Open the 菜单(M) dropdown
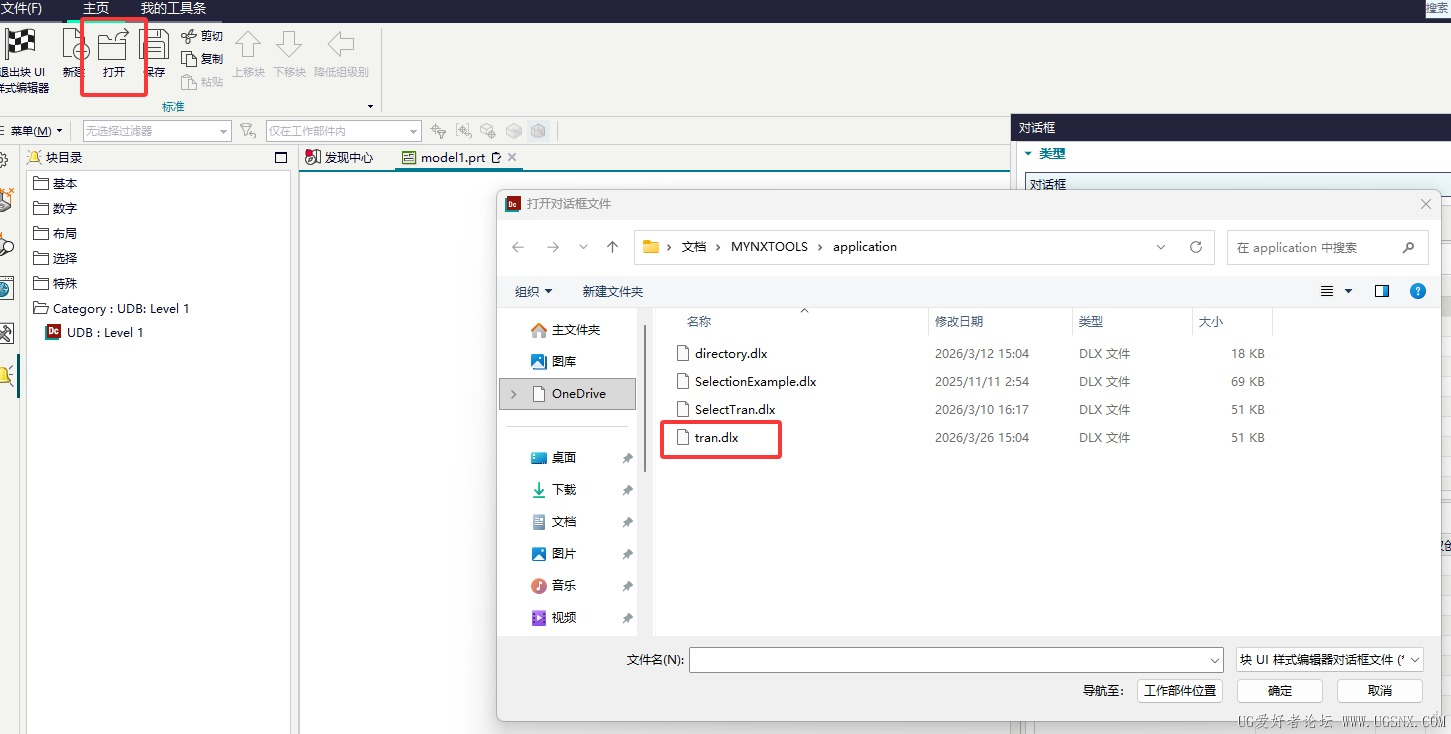 click(36, 131)
